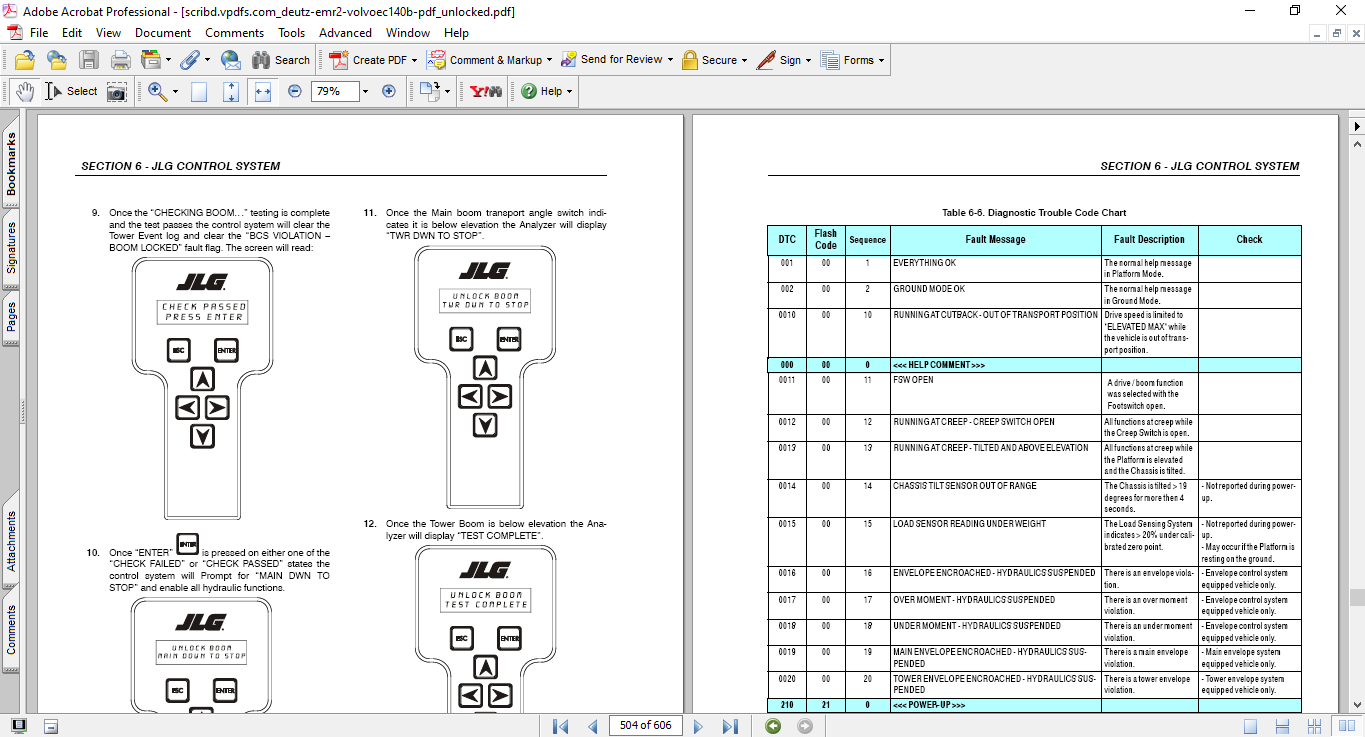Switch to Continuous page layout
Viewport: 1365px width, 737px height.
pyautogui.click(x=1282, y=726)
